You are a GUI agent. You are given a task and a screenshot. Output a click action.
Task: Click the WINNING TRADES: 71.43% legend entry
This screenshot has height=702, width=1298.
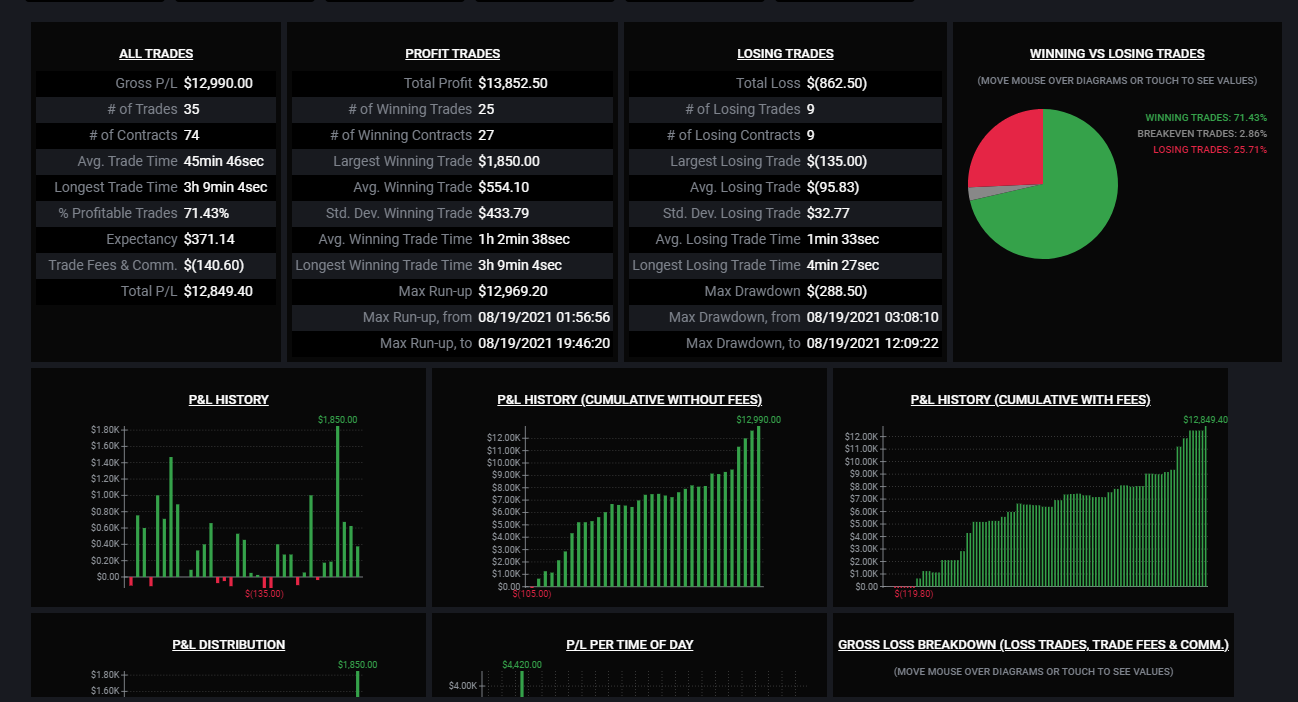(x=1206, y=118)
